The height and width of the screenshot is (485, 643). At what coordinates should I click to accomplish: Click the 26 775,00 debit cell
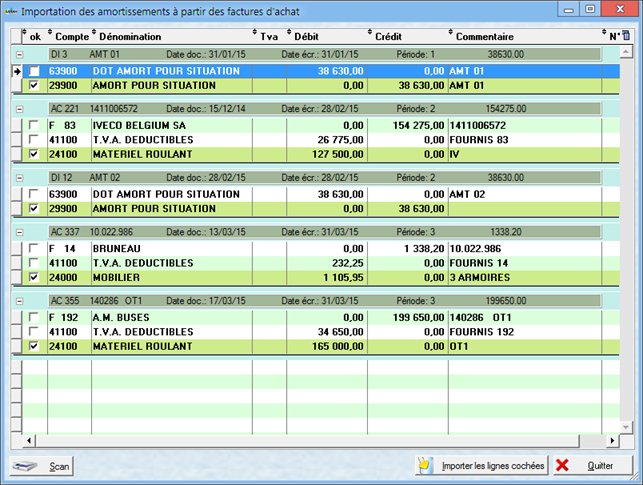tap(327, 139)
